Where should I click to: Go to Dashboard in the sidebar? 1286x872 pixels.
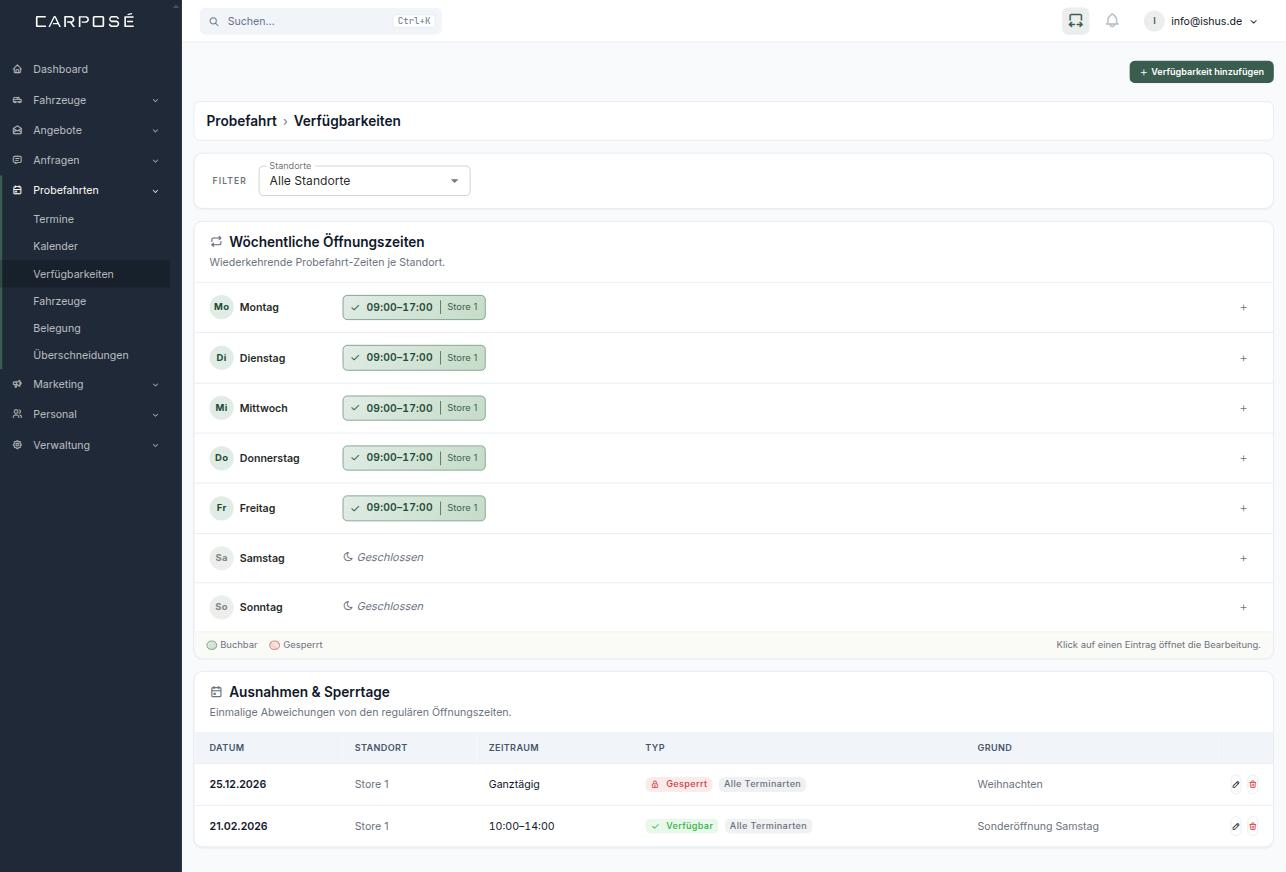[x=85, y=69]
